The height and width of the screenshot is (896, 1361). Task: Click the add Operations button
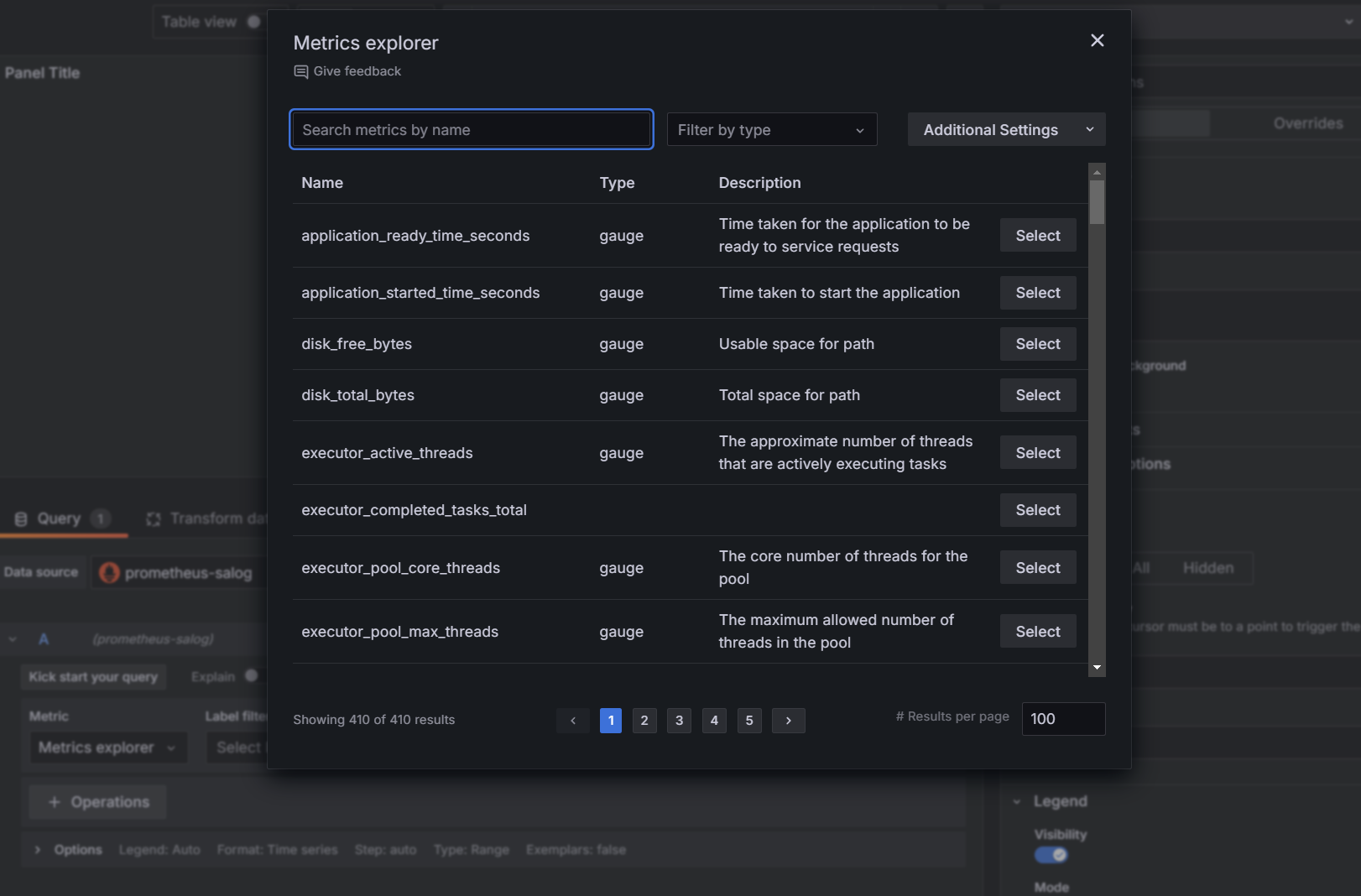[97, 802]
